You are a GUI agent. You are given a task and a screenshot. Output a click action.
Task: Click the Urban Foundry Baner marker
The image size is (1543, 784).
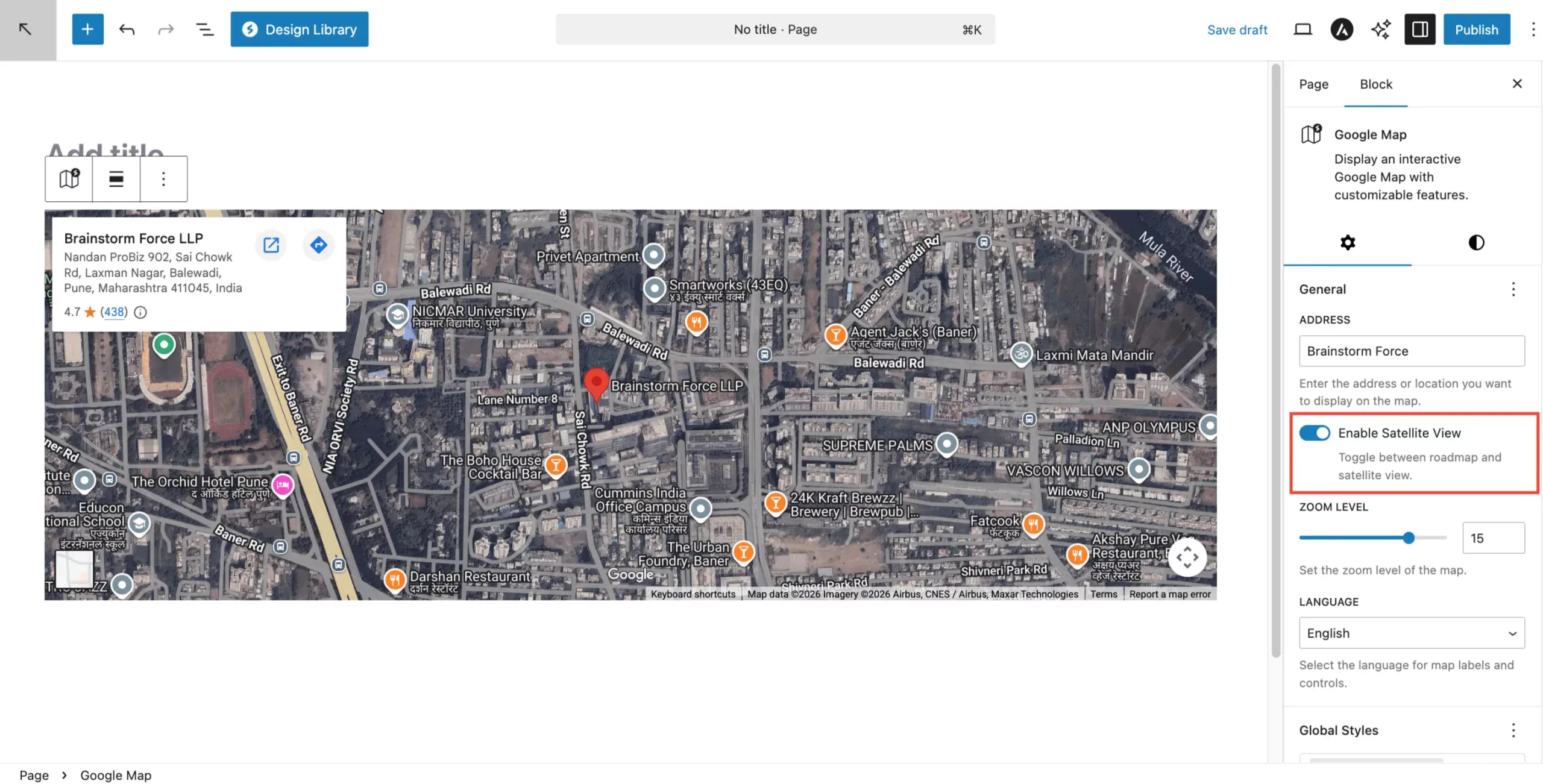(744, 552)
